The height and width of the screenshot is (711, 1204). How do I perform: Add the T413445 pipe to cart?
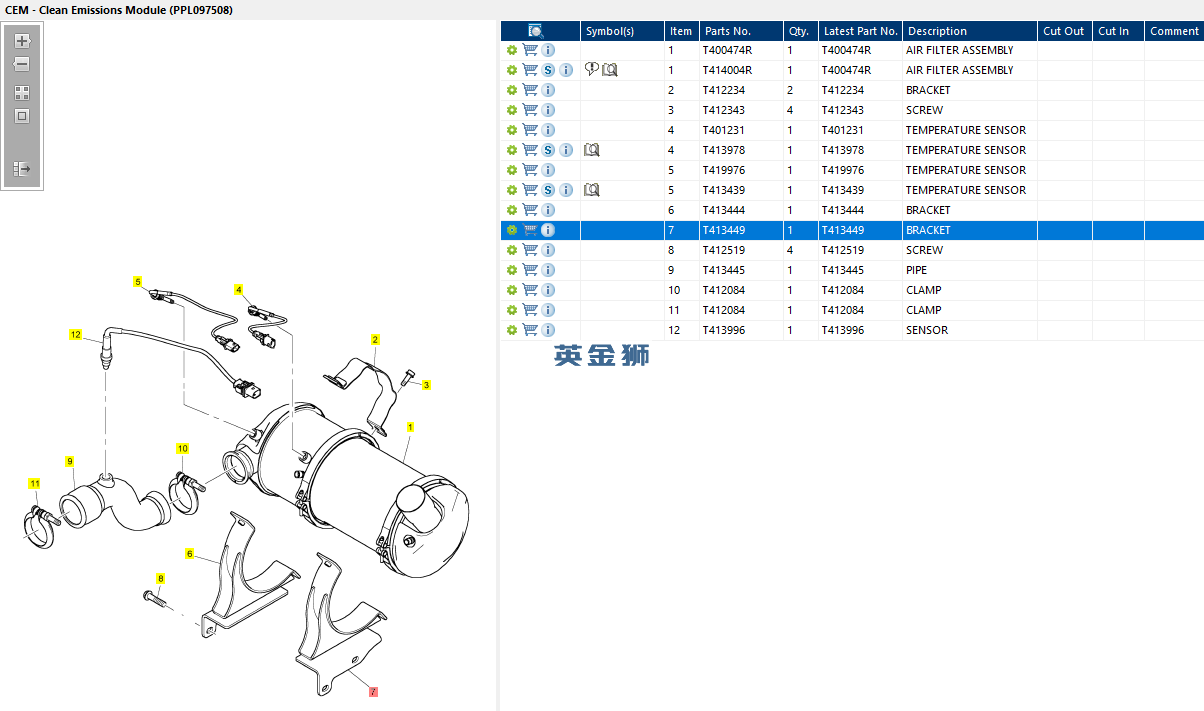[x=530, y=270]
